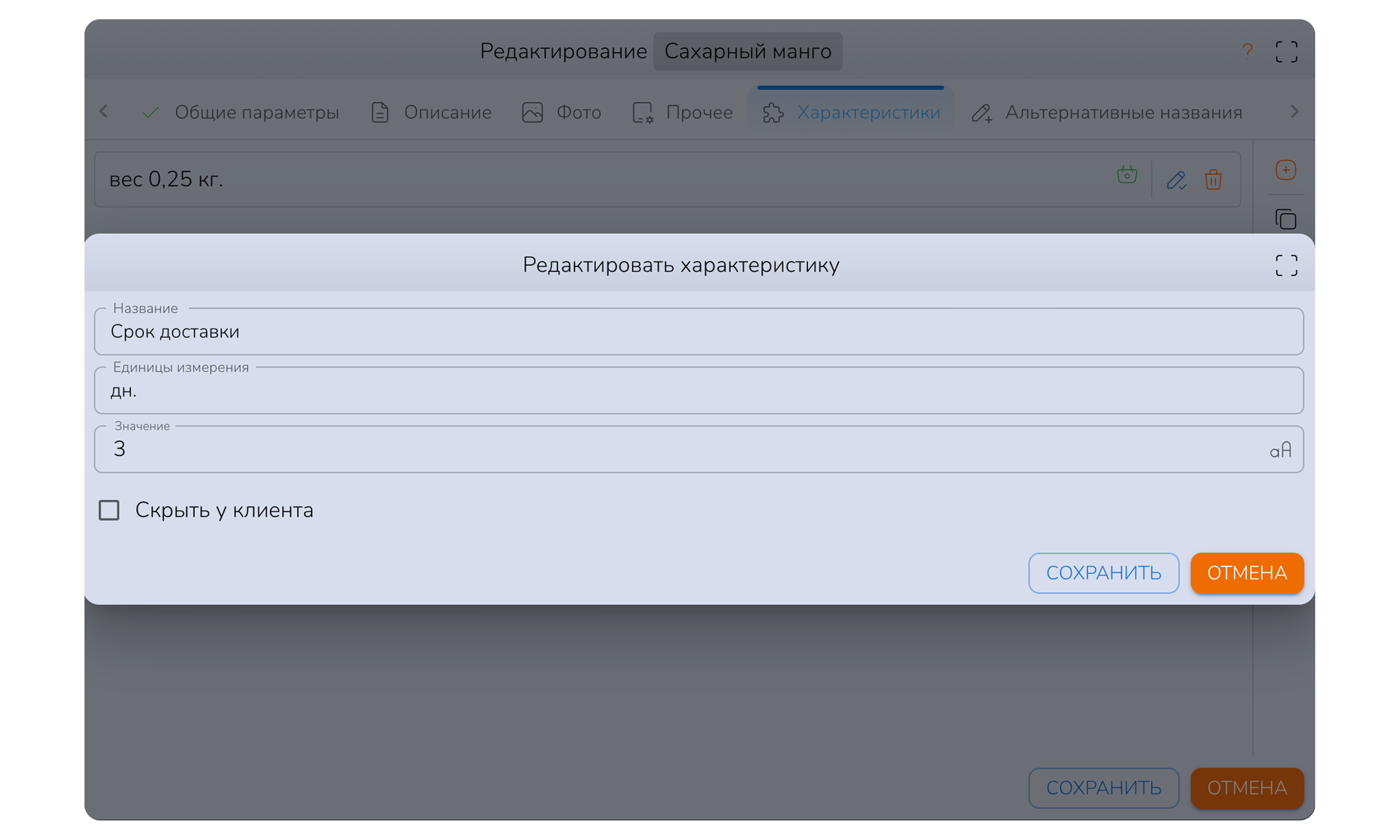Click the puzzle icon of Характеристики tab
1400x840 pixels.
(x=772, y=112)
